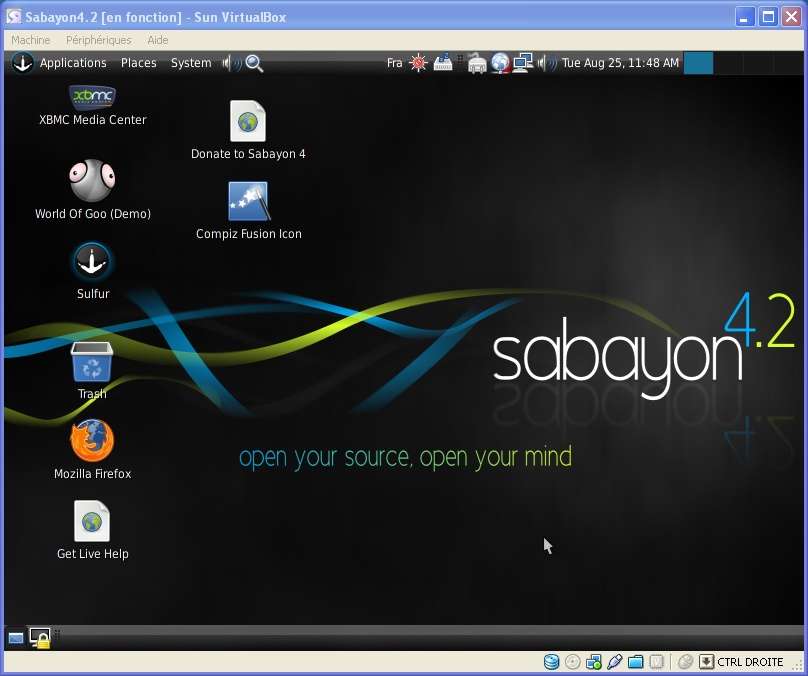Click the shared folders icon in VirtualBox status bar
The image size is (808, 676).
pos(636,662)
